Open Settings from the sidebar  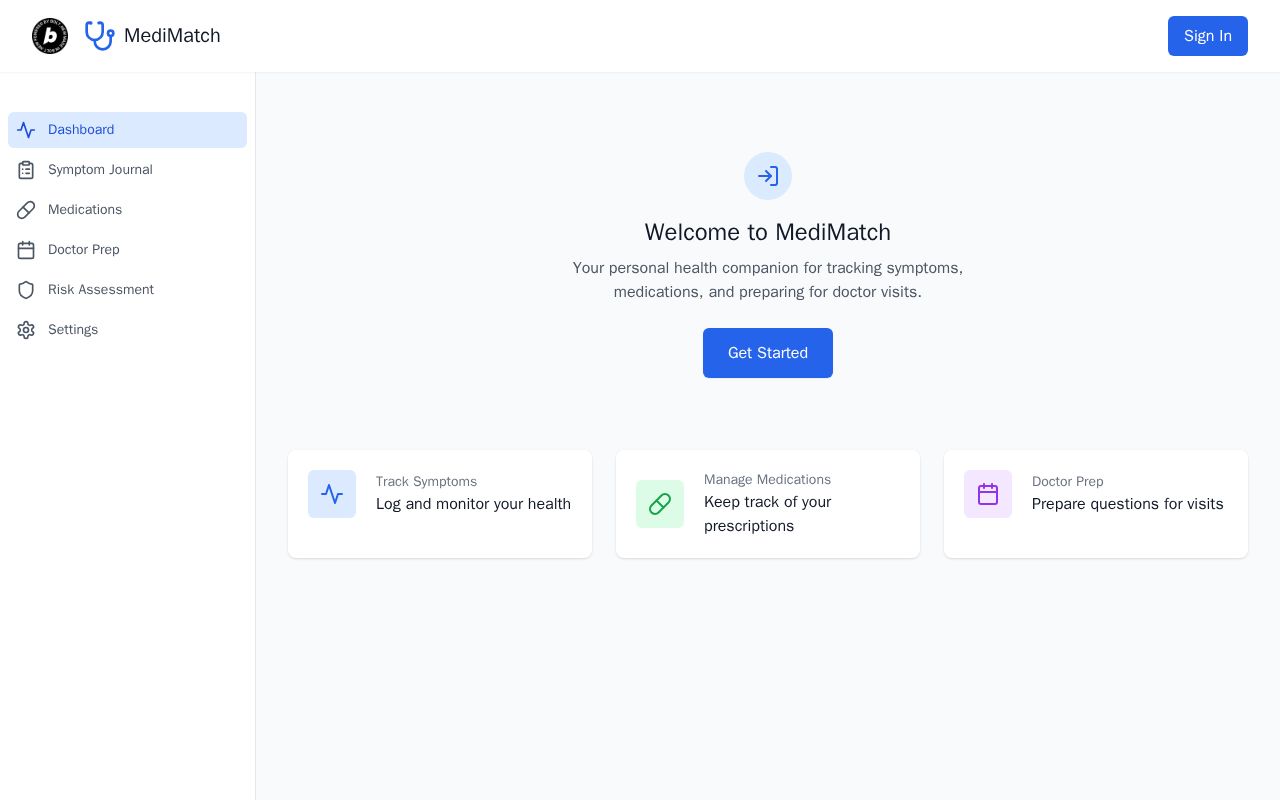tap(127, 330)
